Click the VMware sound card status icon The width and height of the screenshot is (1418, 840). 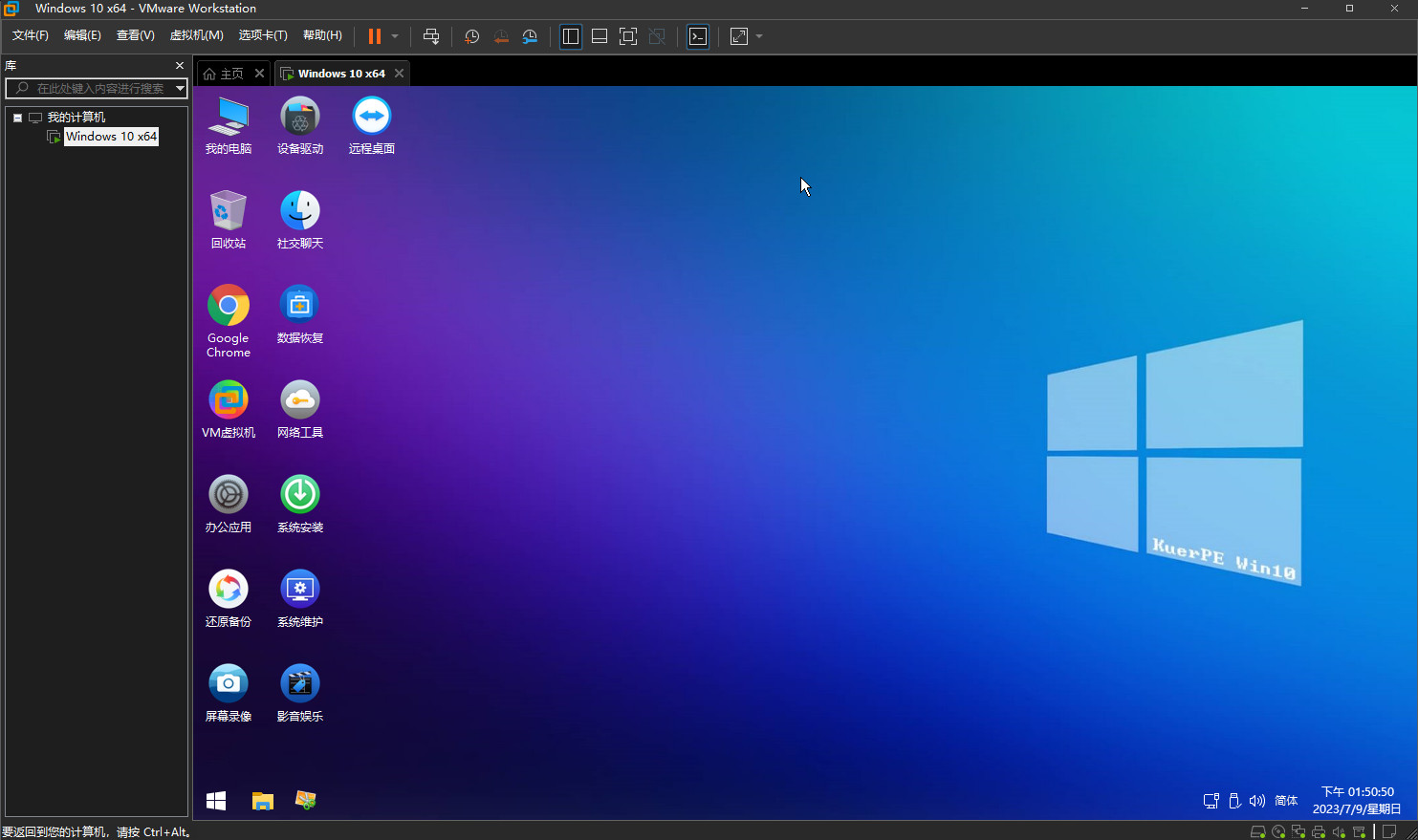[1339, 831]
